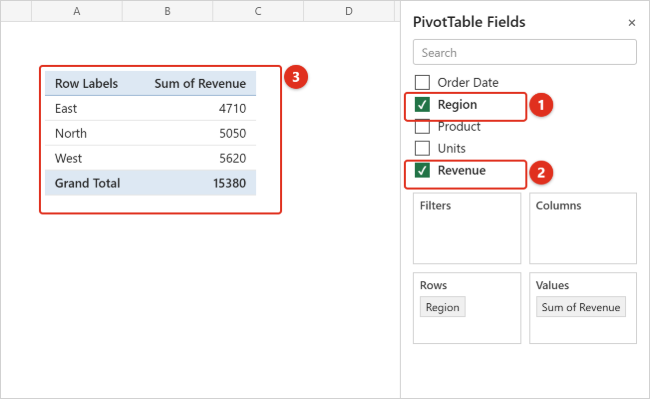Click the select-all corner of the sheet

16,11
